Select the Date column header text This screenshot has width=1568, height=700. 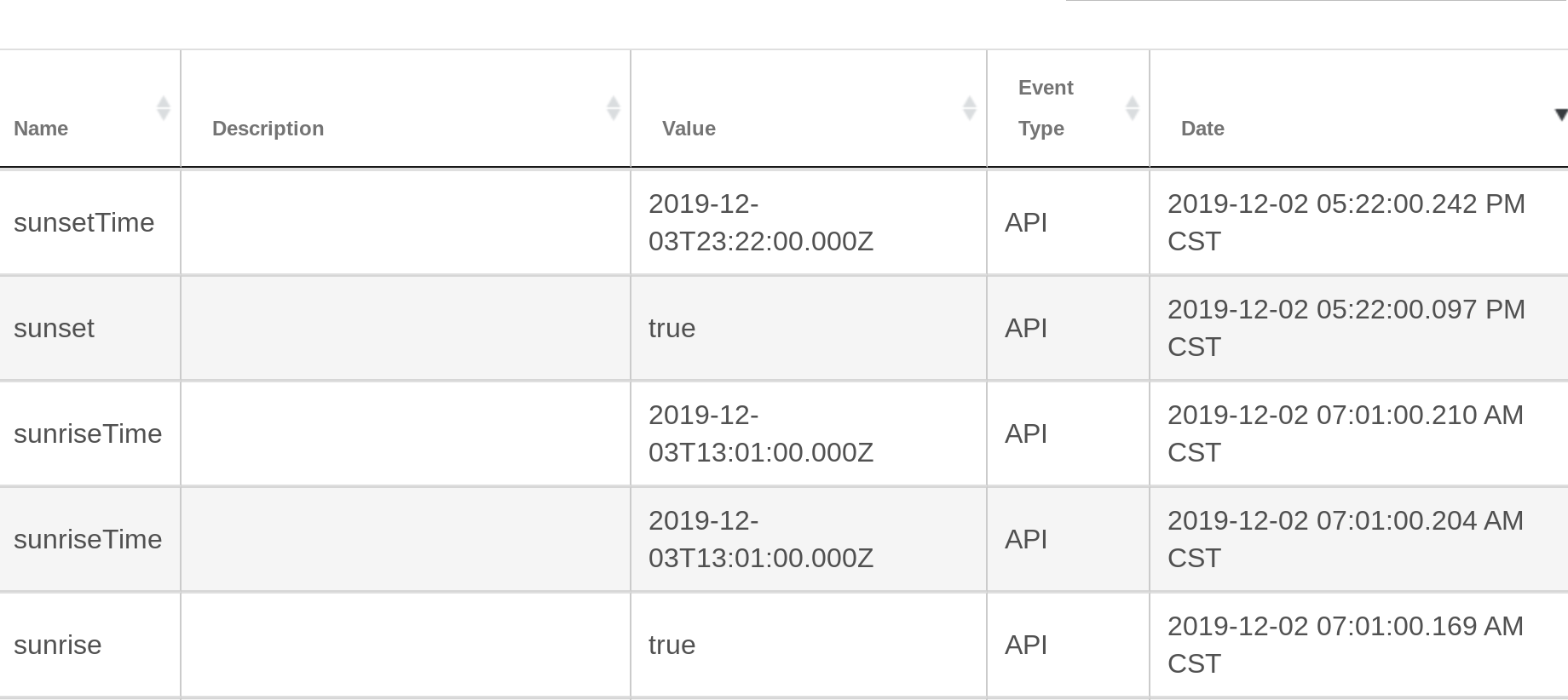pyautogui.click(x=1202, y=129)
